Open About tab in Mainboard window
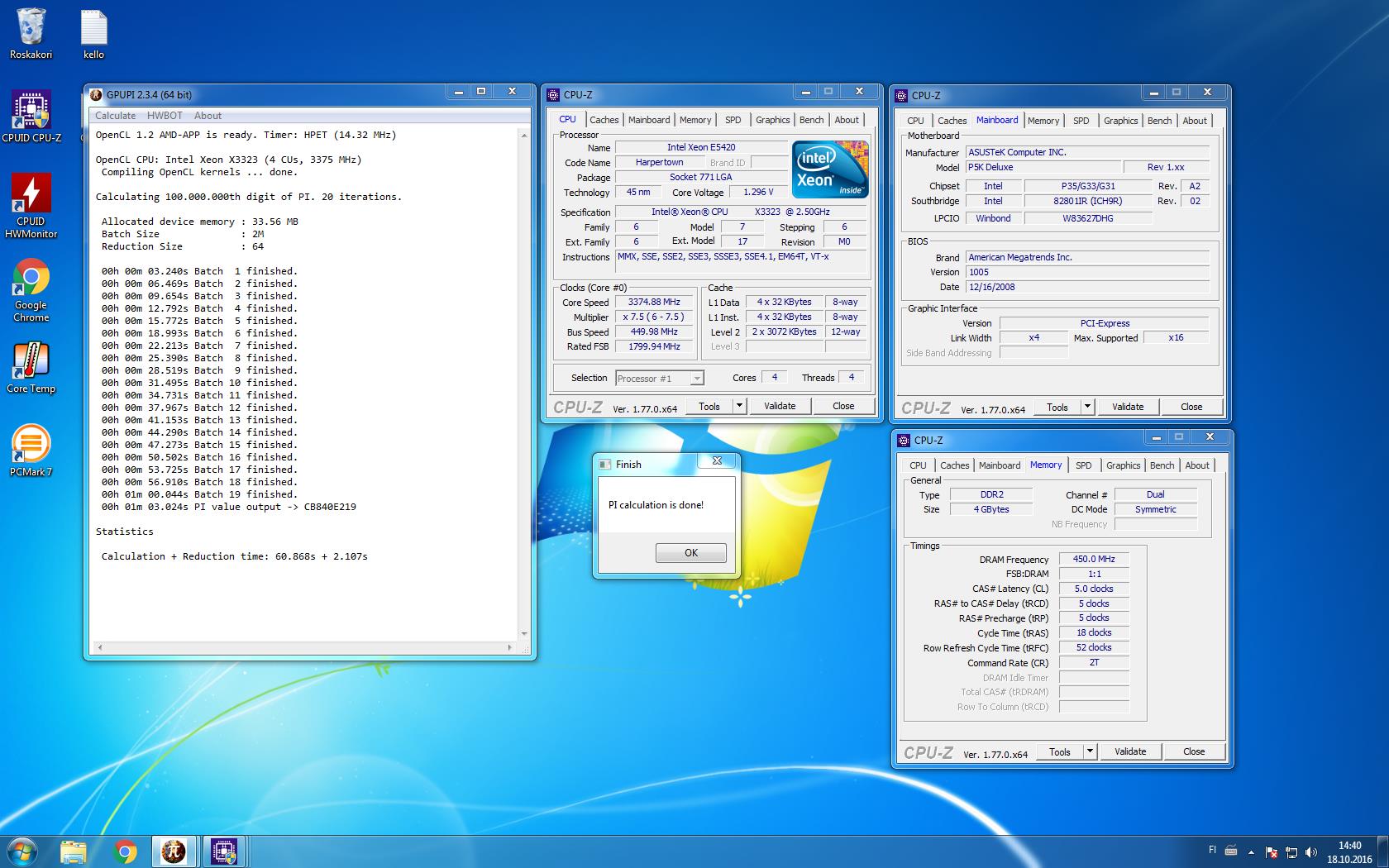This screenshot has height=868, width=1389. pyautogui.click(x=1194, y=121)
